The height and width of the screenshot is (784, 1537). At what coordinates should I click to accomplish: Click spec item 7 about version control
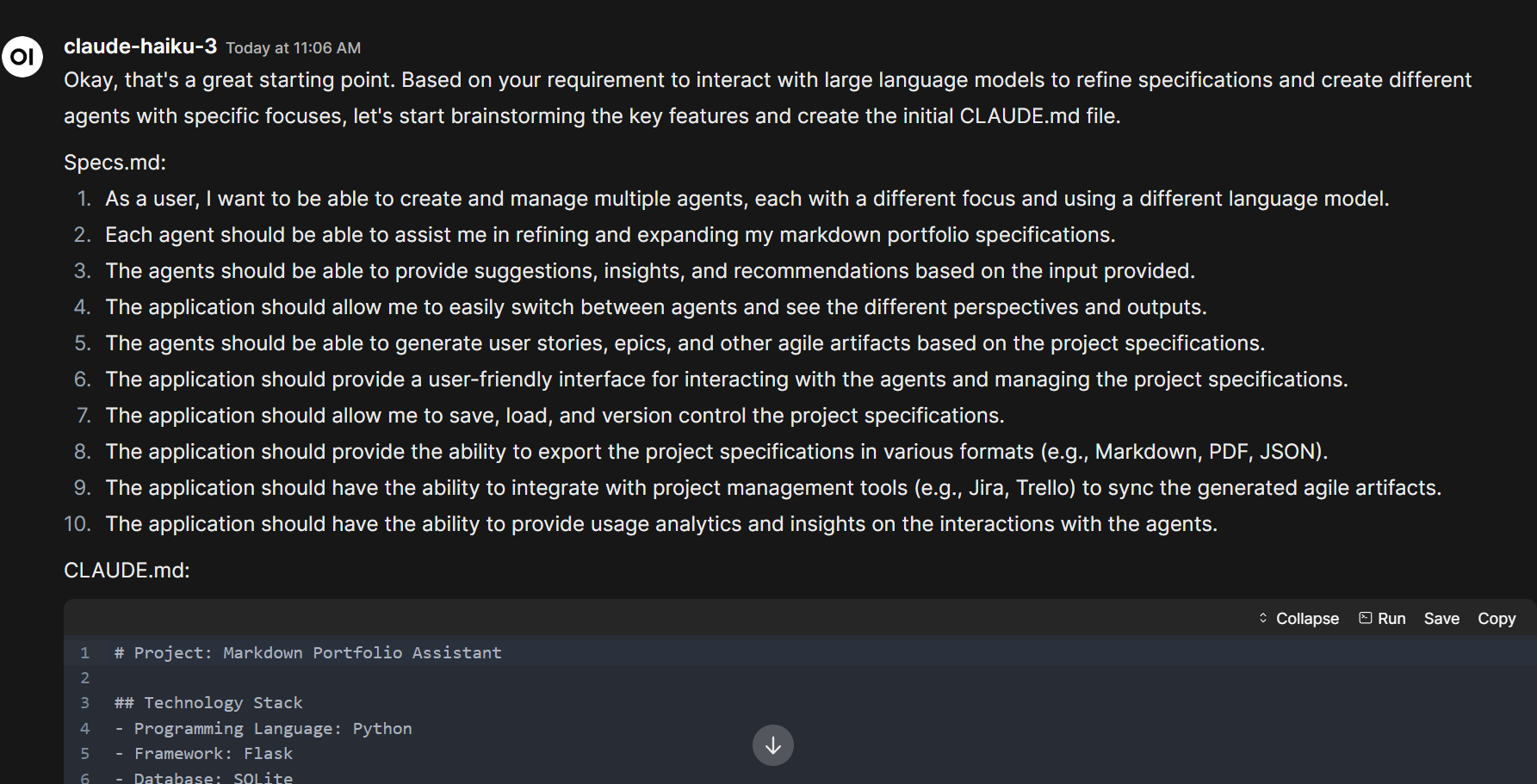coord(555,416)
